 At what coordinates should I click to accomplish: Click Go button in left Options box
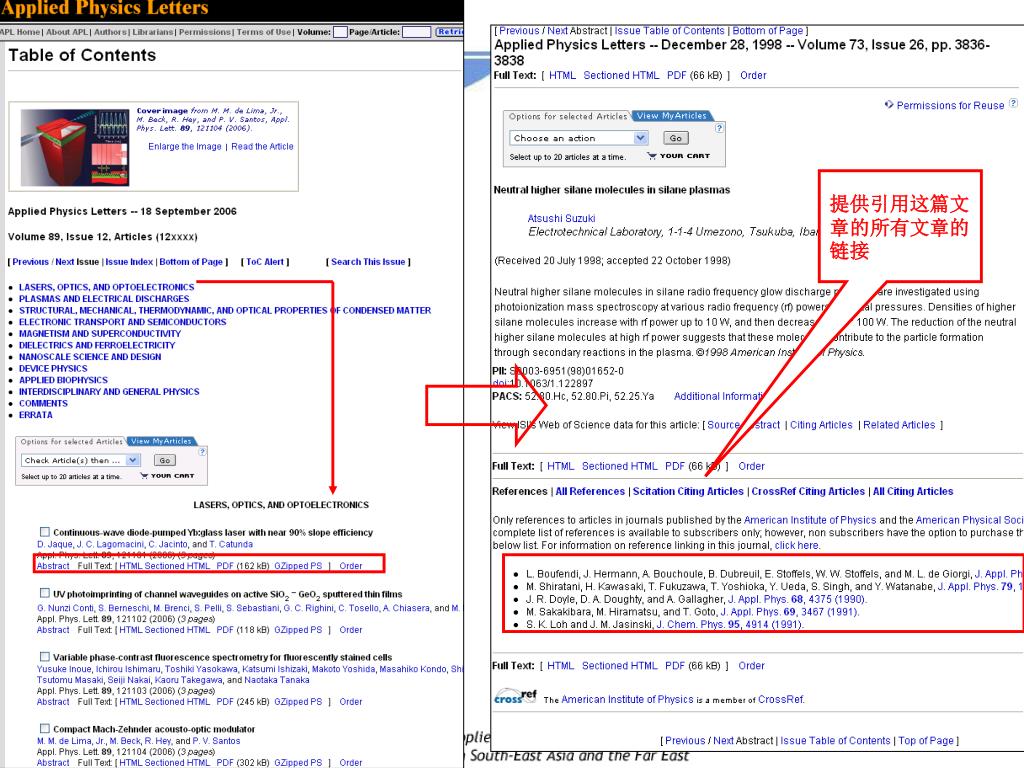point(165,460)
